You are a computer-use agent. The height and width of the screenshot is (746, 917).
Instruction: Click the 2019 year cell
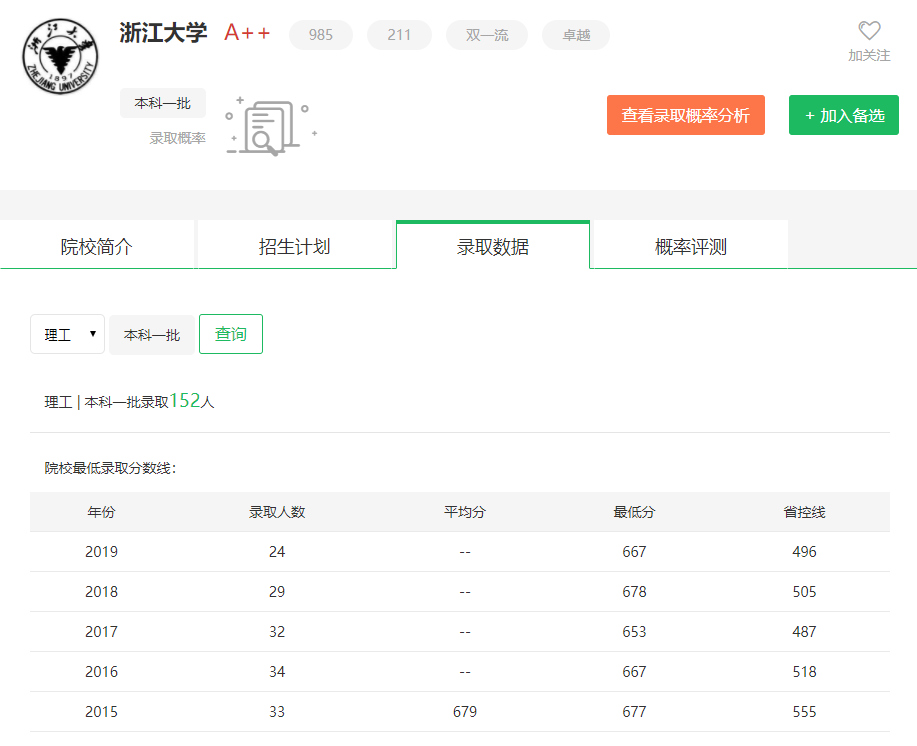tap(101, 551)
